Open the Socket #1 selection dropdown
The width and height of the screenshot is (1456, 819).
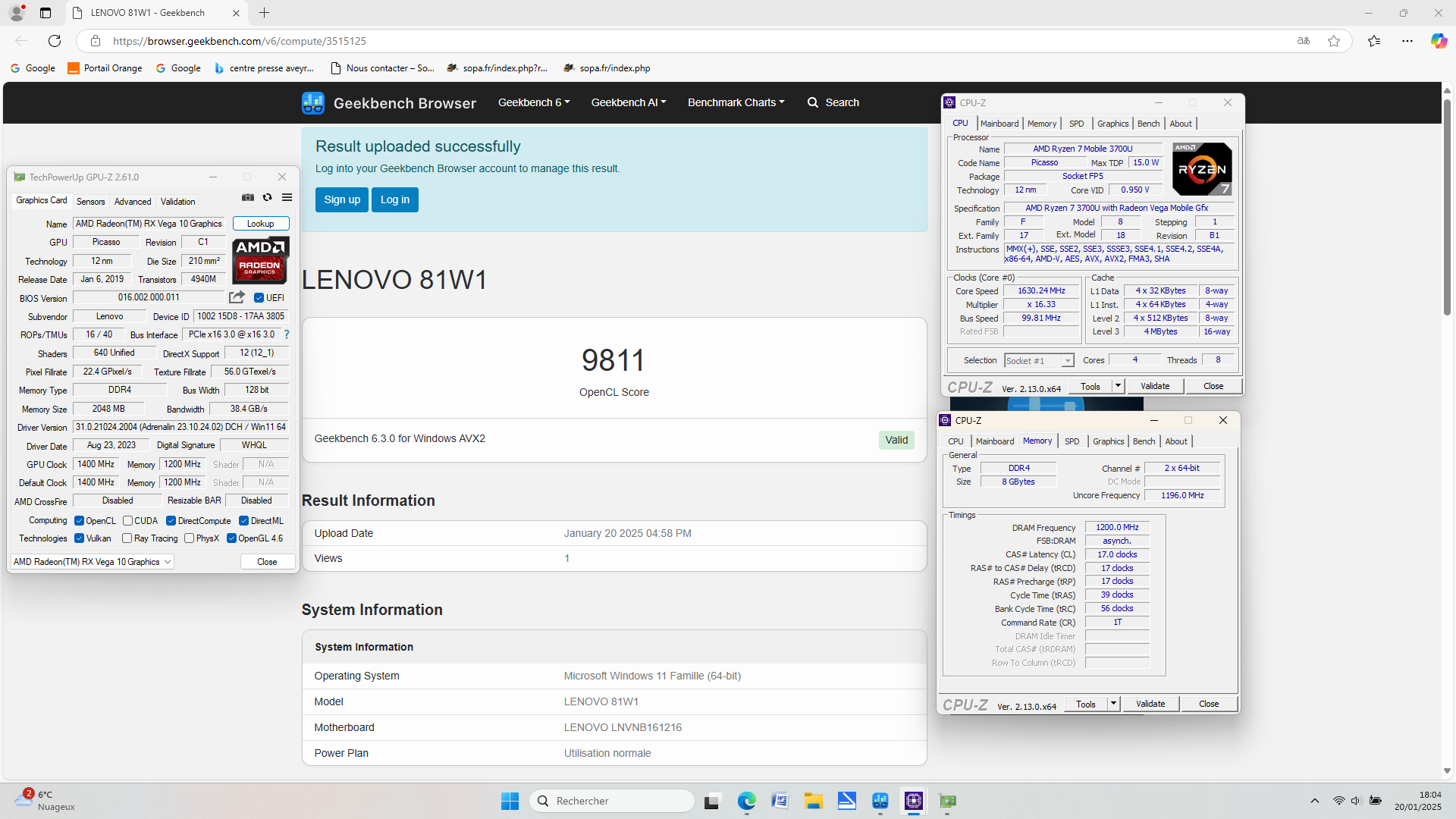click(x=1039, y=361)
